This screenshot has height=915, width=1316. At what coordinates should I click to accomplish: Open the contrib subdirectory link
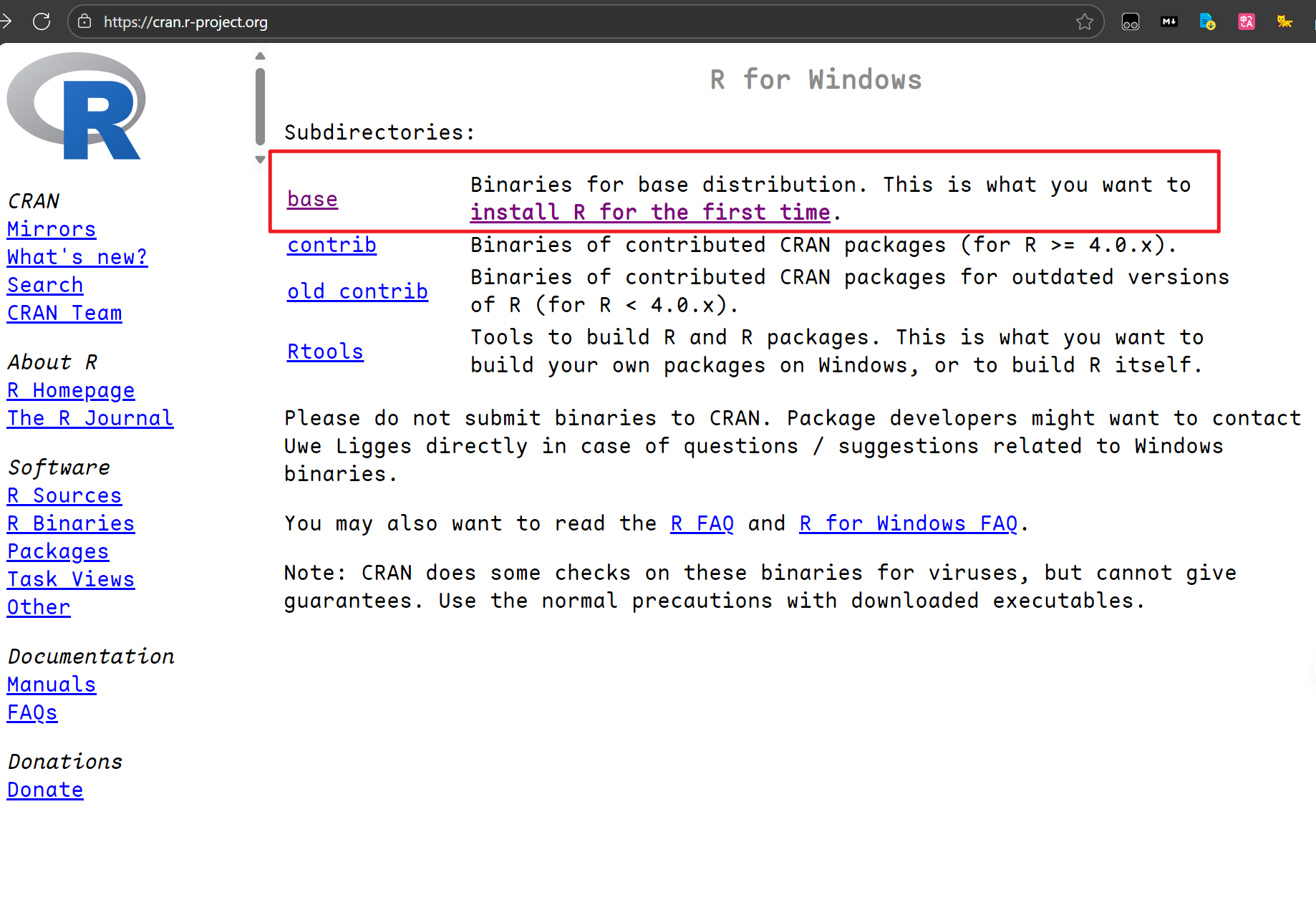click(332, 245)
